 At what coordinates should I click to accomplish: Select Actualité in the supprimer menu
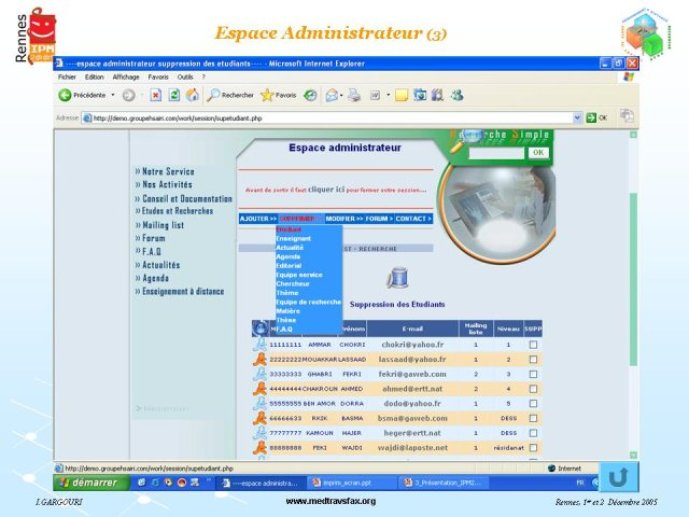(290, 247)
